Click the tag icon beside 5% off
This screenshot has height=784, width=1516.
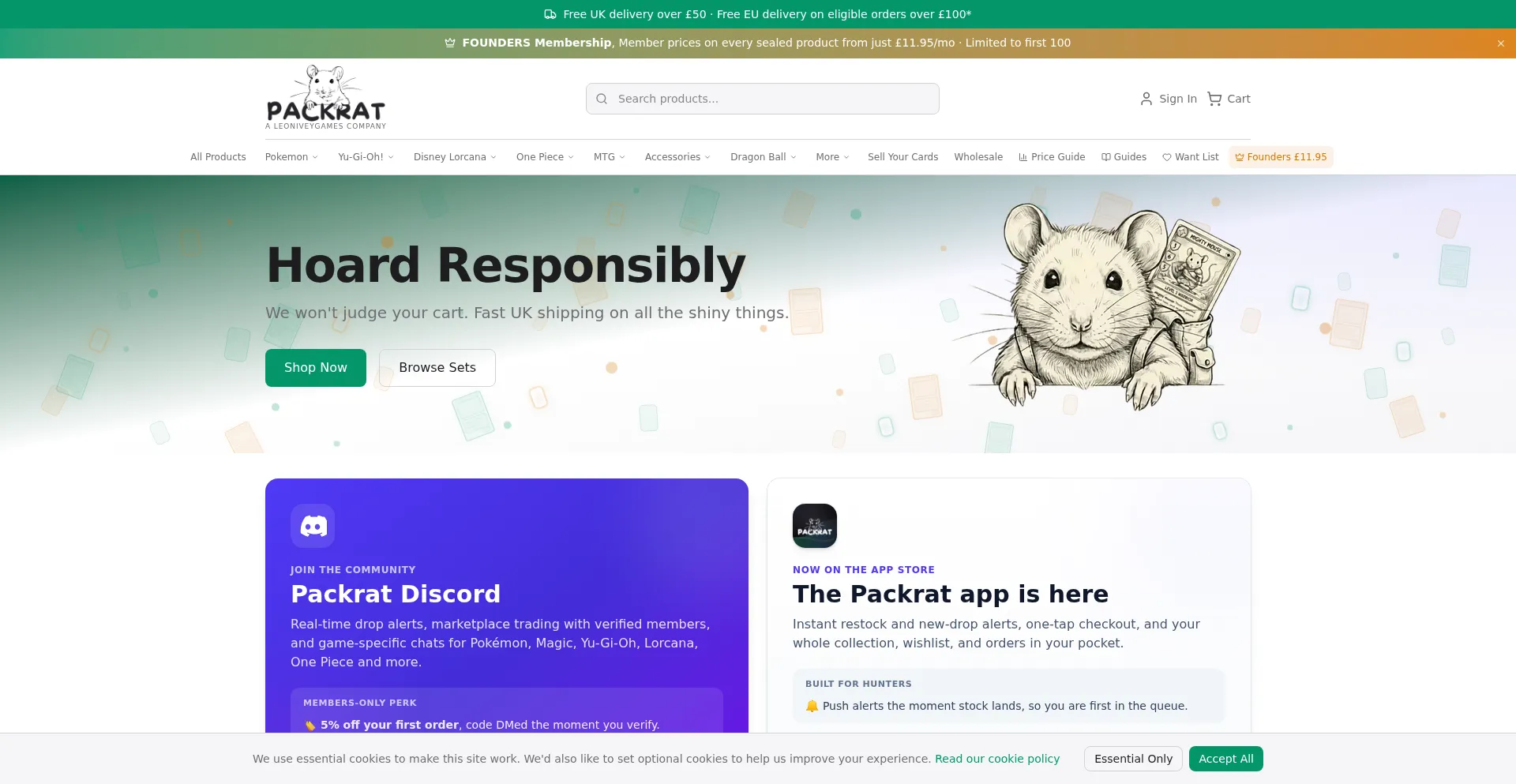[310, 725]
